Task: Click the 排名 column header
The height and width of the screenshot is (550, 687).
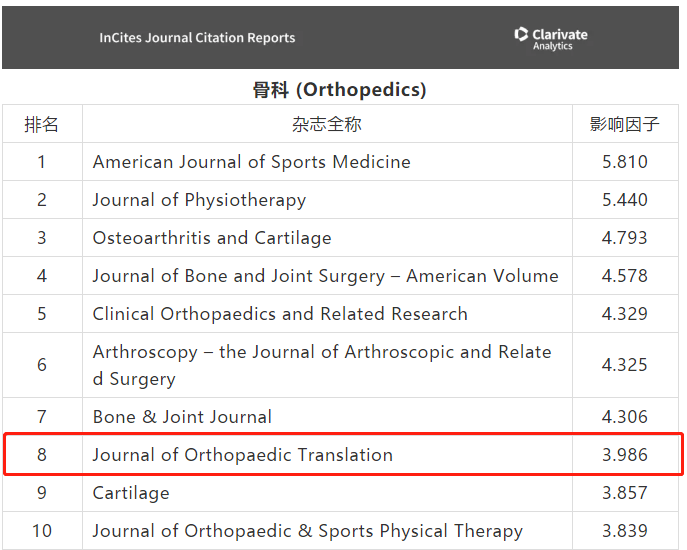Action: 42,124
